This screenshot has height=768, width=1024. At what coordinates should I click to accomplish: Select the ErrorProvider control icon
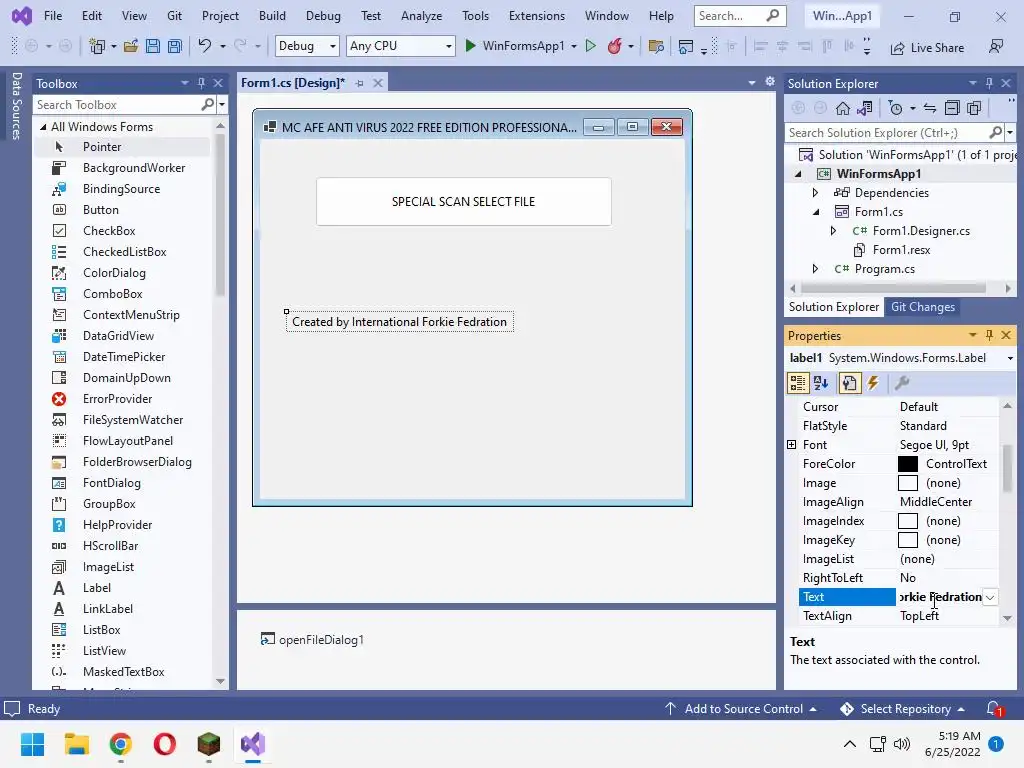(x=59, y=399)
